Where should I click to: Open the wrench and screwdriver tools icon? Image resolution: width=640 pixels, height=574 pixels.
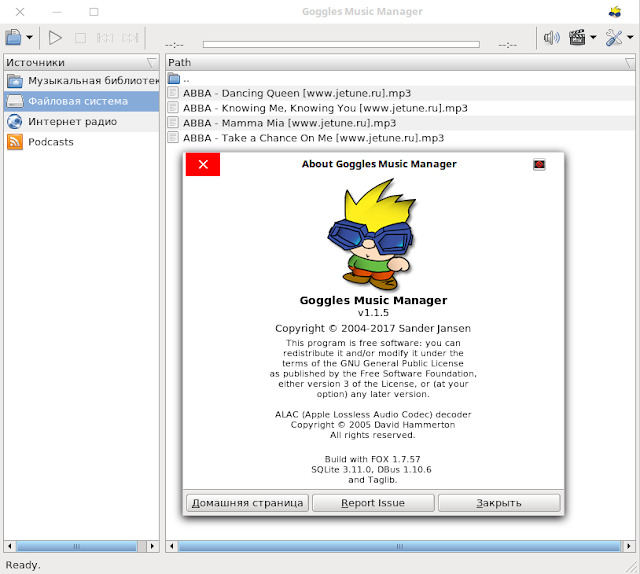614,38
